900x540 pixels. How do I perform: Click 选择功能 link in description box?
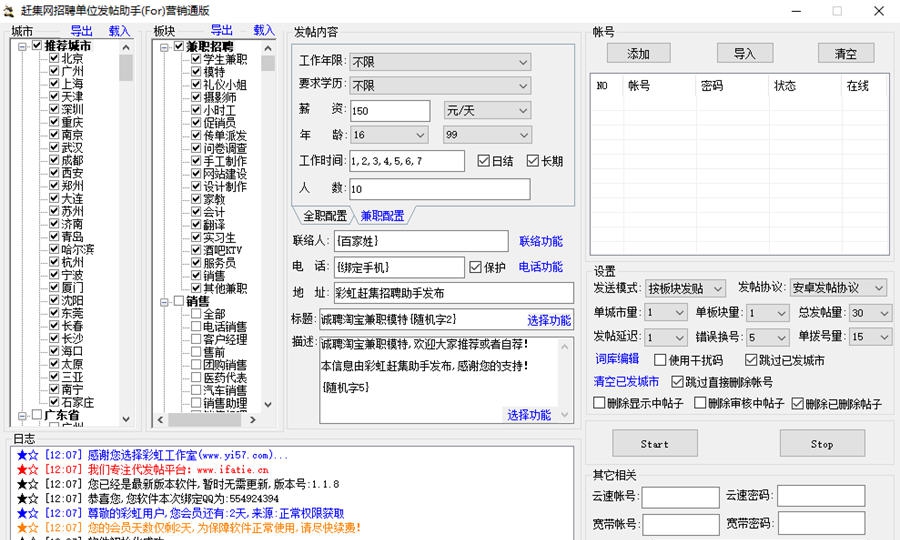coord(529,414)
